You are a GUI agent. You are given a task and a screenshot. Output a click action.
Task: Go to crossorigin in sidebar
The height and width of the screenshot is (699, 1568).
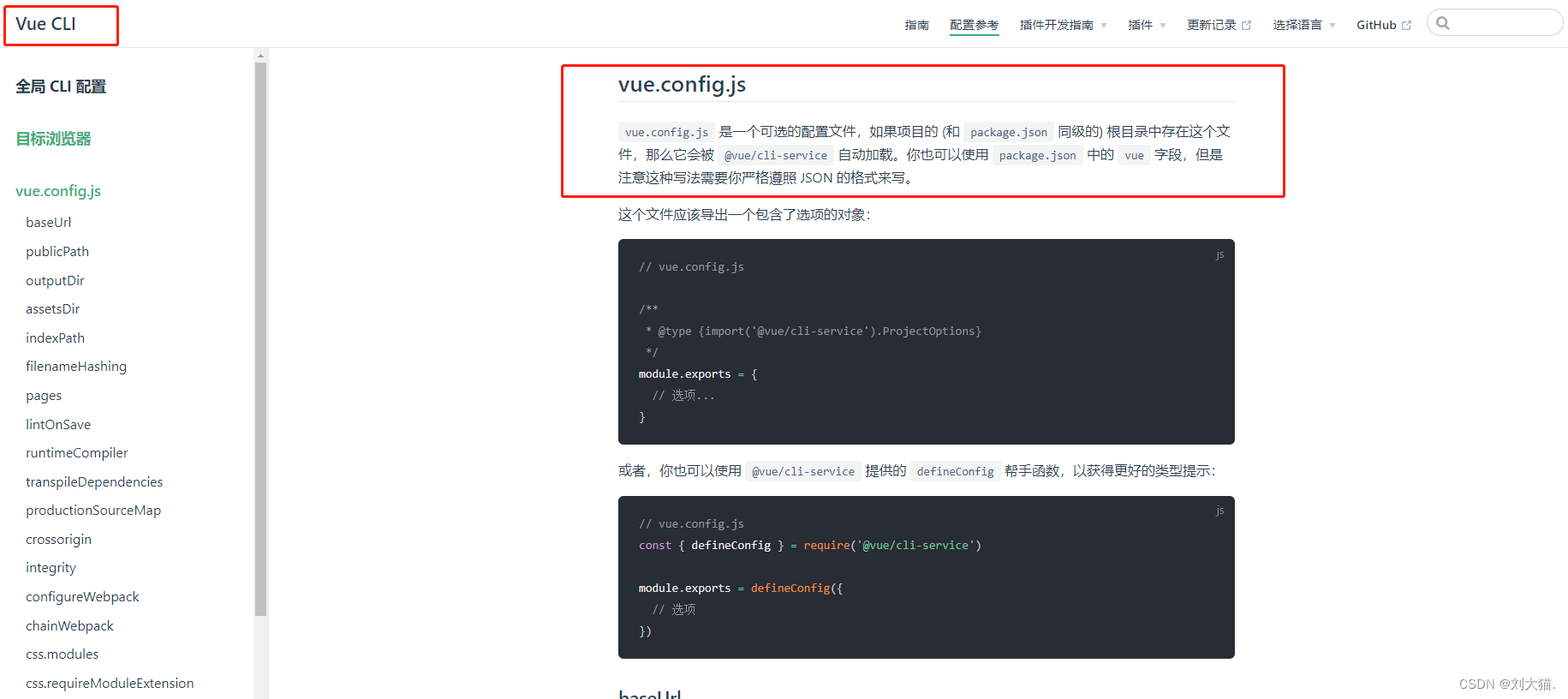(x=58, y=539)
